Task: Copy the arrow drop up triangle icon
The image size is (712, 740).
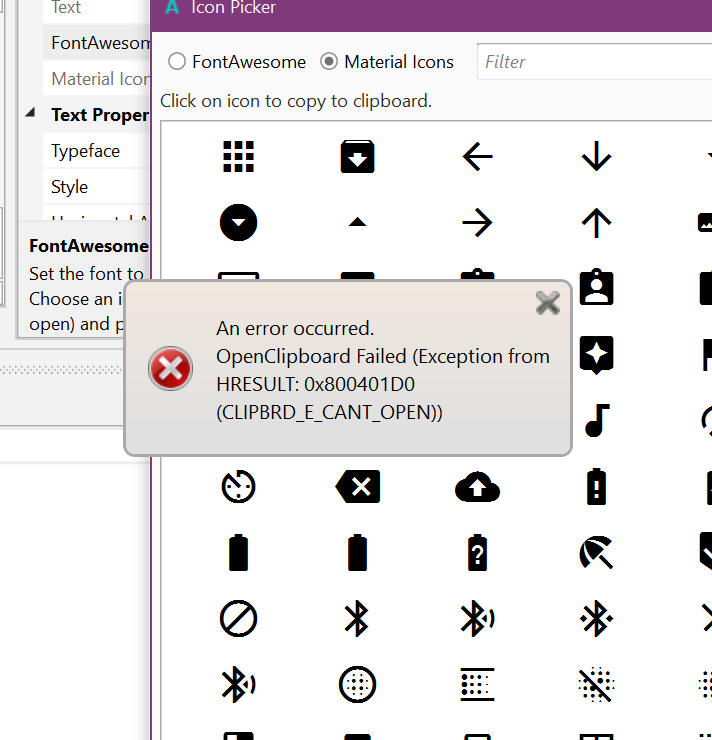Action: [357, 222]
